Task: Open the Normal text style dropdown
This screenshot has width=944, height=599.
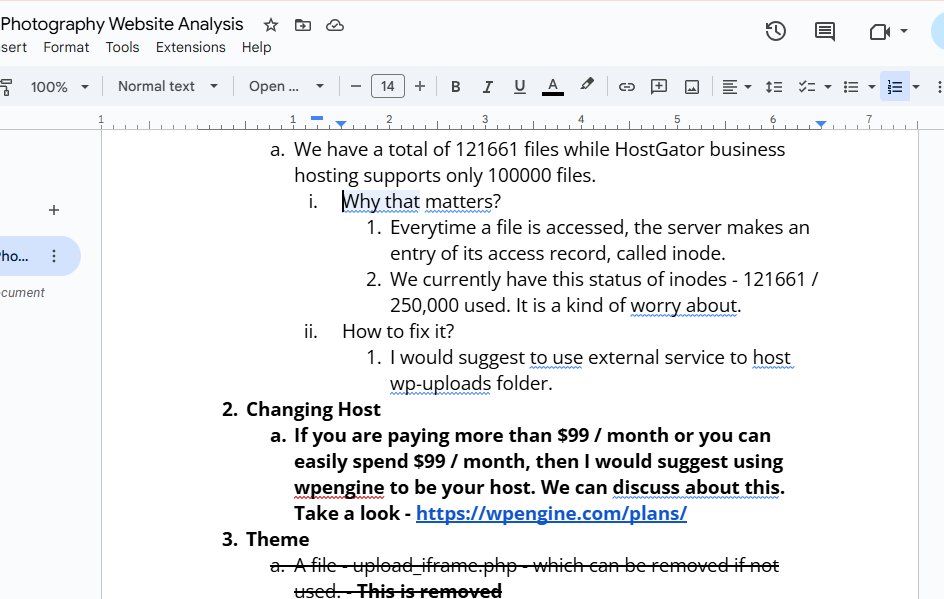Action: tap(167, 87)
